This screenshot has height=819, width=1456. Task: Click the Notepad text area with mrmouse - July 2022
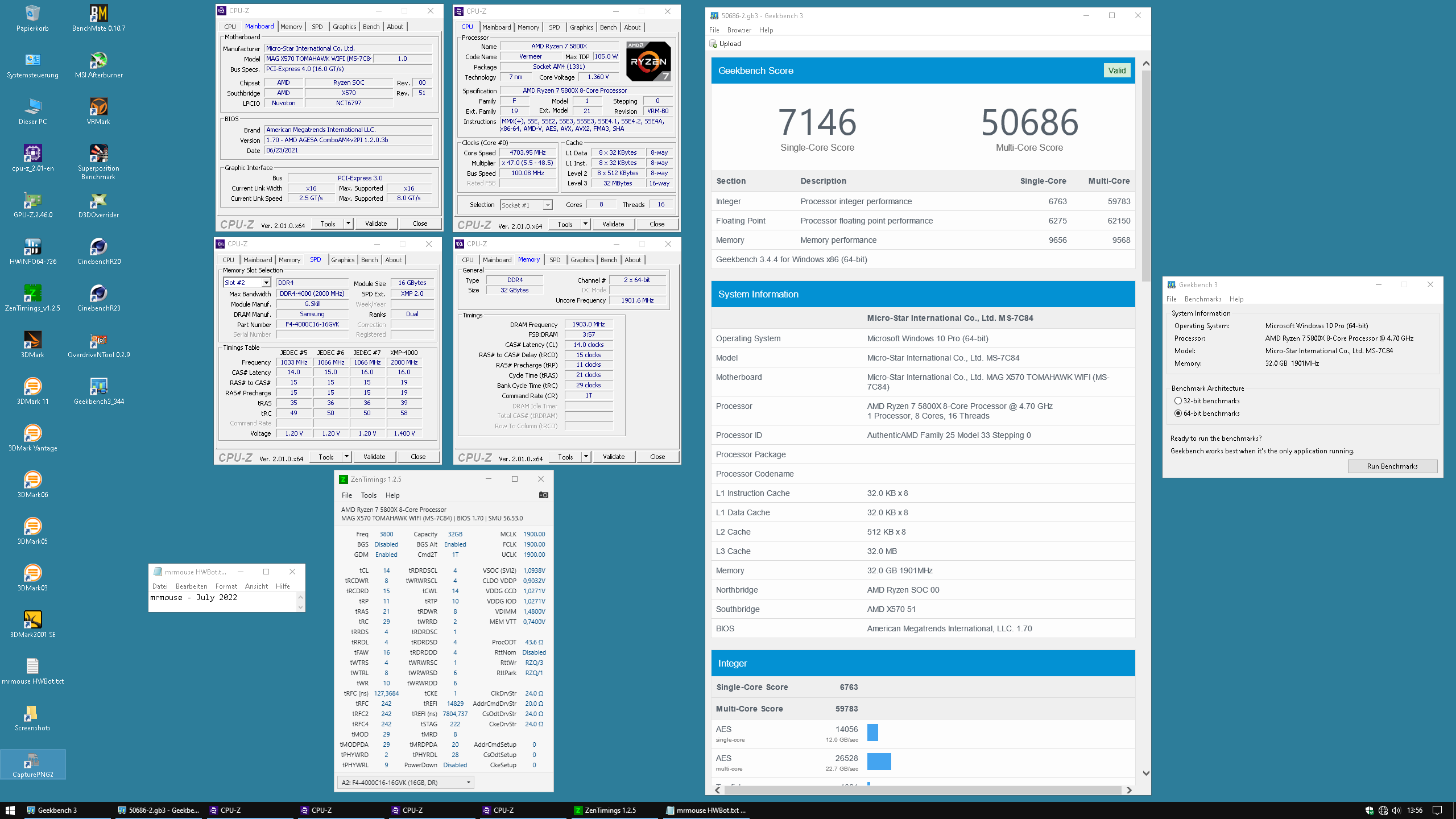tap(223, 602)
